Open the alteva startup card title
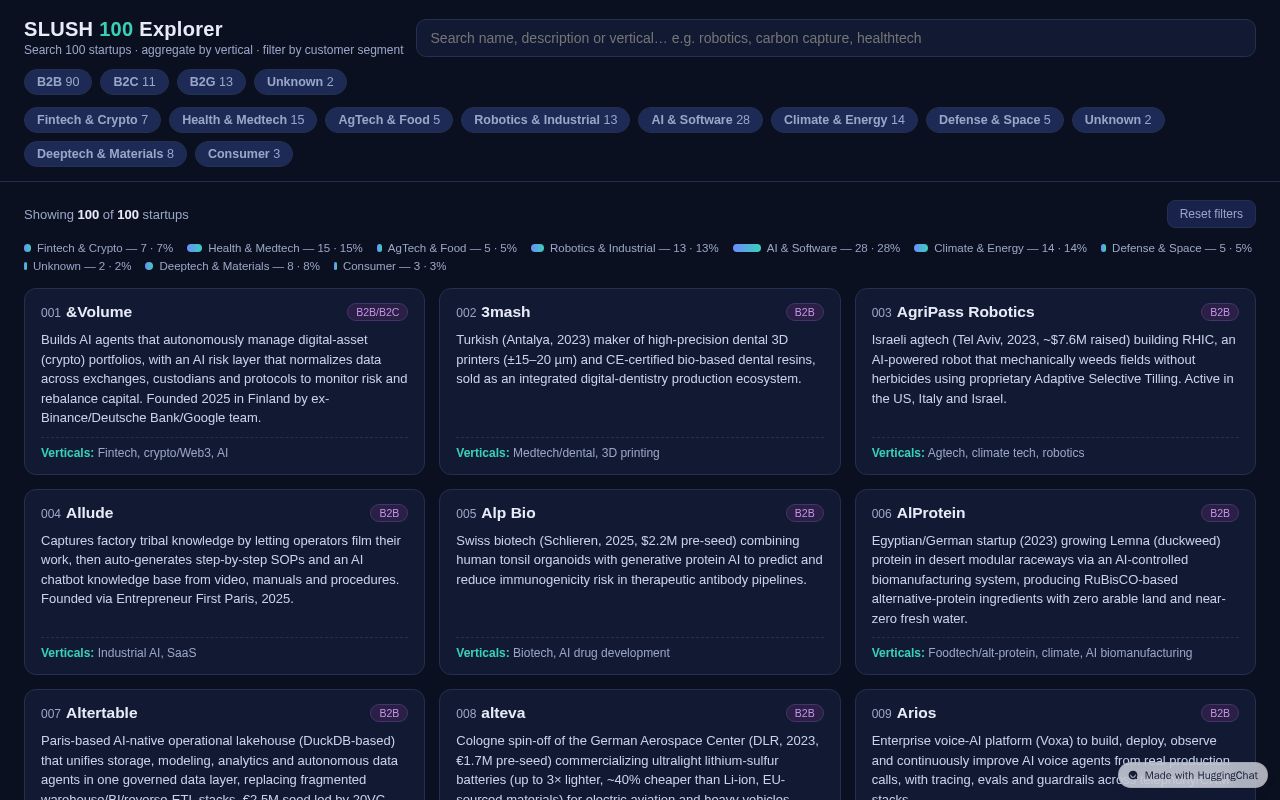Image resolution: width=1280 pixels, height=800 pixels. (503, 713)
